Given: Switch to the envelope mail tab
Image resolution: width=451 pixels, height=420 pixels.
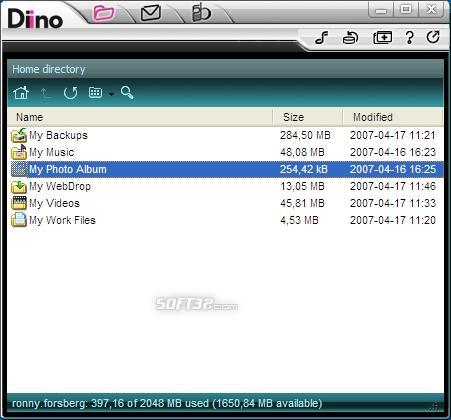Looking at the screenshot, I should pyautogui.click(x=151, y=13).
